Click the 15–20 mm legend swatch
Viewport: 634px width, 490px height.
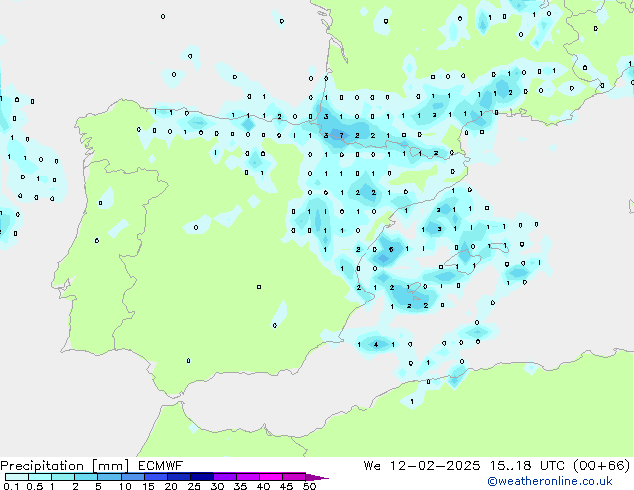coord(156,477)
